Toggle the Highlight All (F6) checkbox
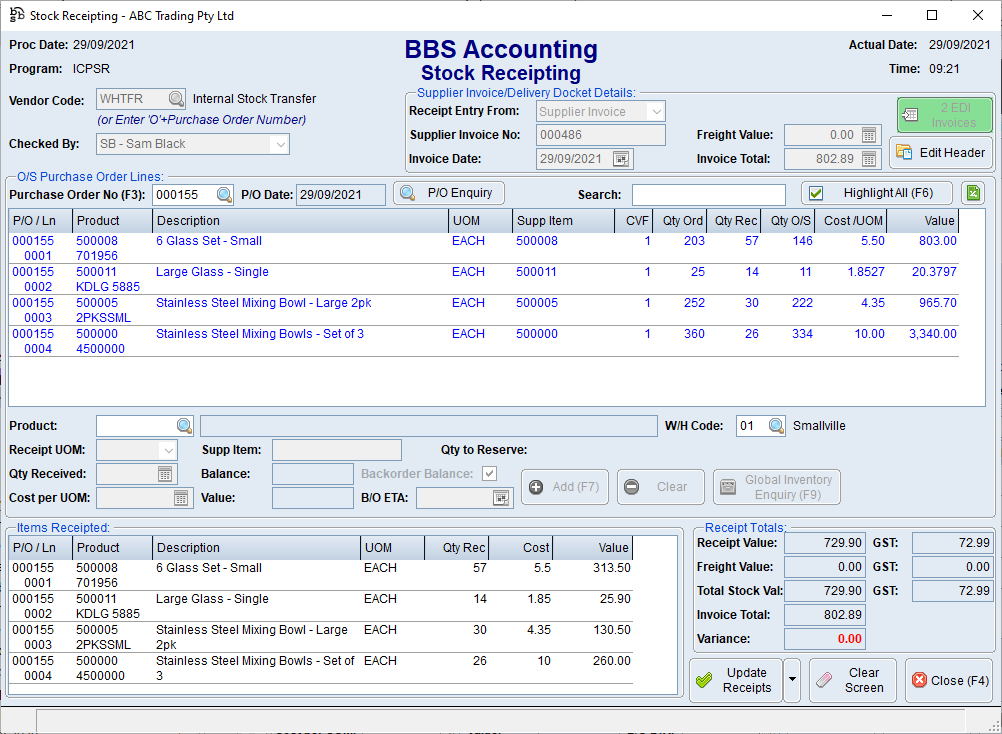Viewport: 1002px width, 734px height. click(816, 193)
